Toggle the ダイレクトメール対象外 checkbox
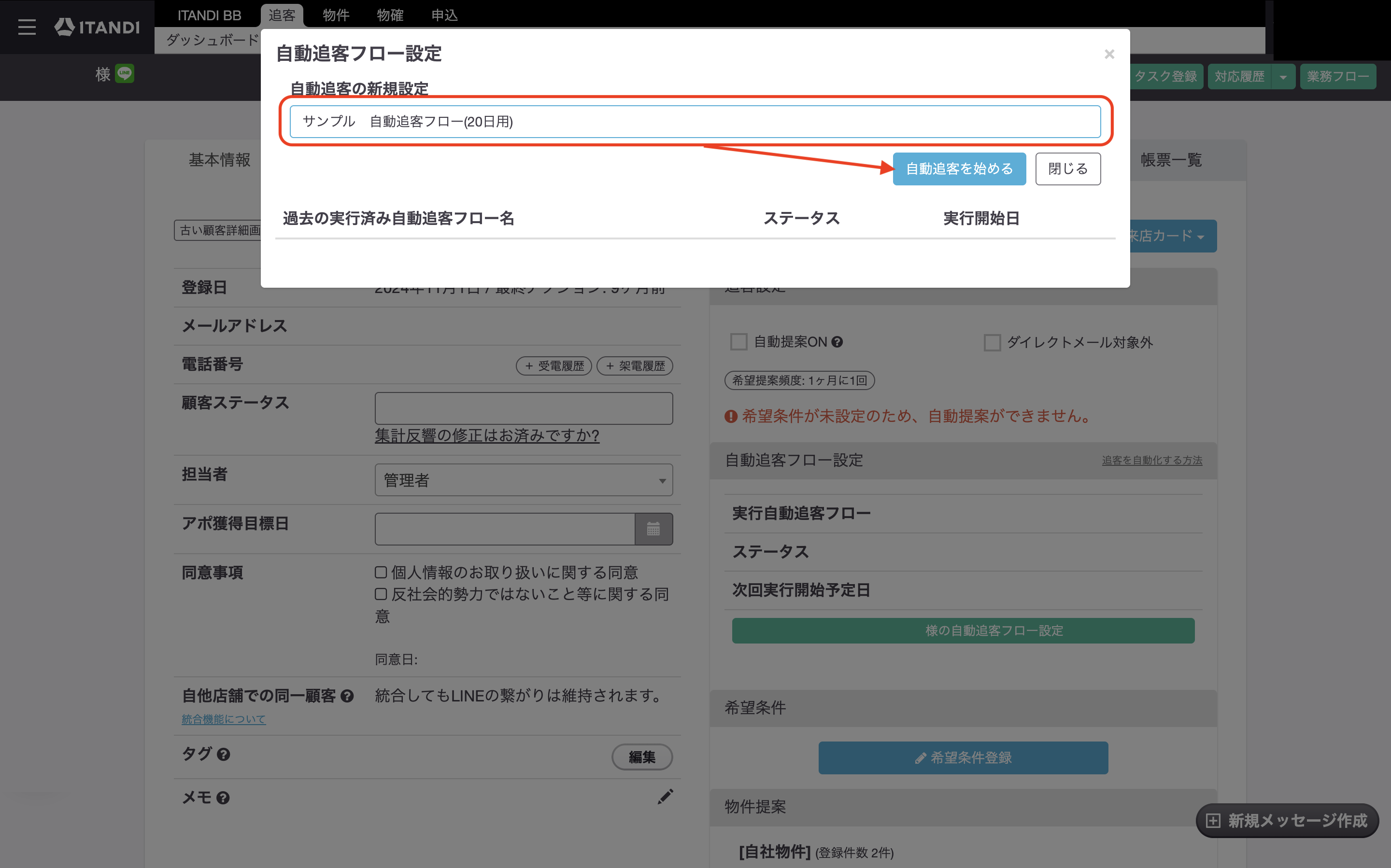 pyautogui.click(x=992, y=343)
